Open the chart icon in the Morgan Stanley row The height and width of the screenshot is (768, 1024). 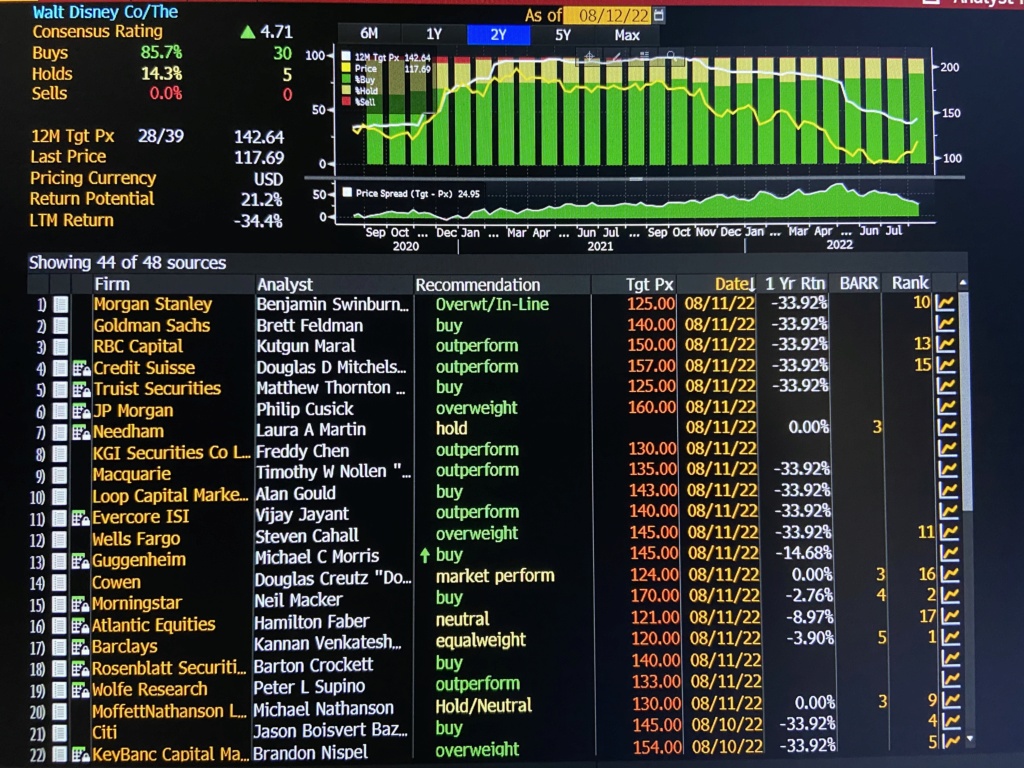coord(944,304)
